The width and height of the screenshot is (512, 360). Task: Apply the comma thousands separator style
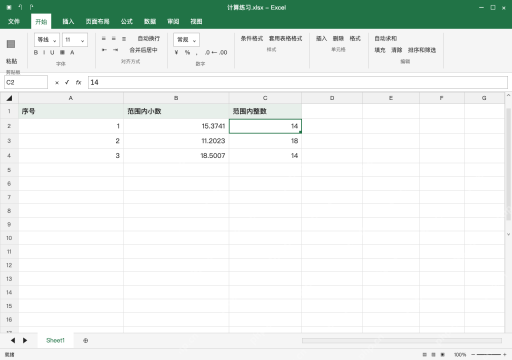[197, 53]
